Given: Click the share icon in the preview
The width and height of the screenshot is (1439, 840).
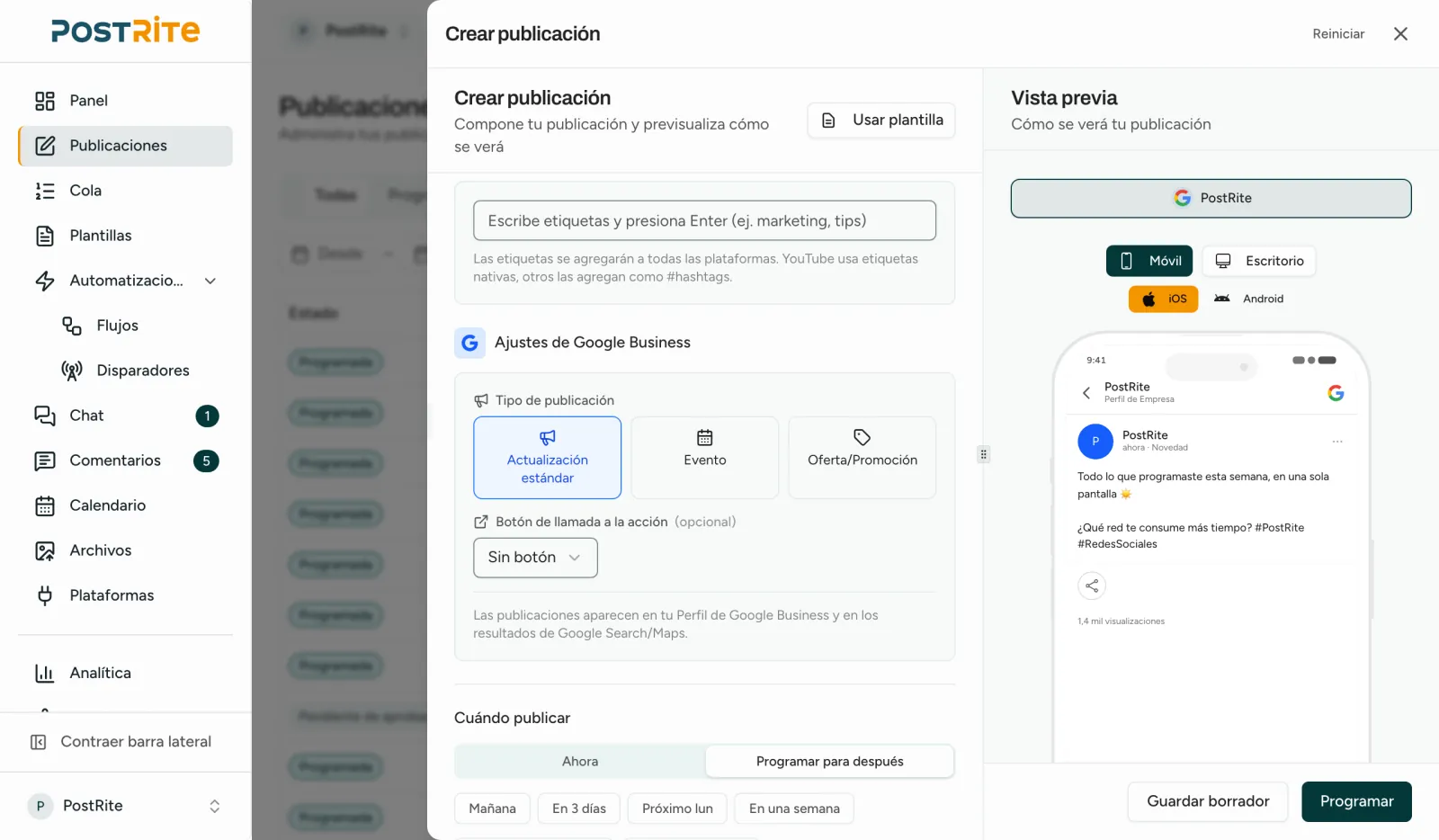Looking at the screenshot, I should click(1092, 585).
